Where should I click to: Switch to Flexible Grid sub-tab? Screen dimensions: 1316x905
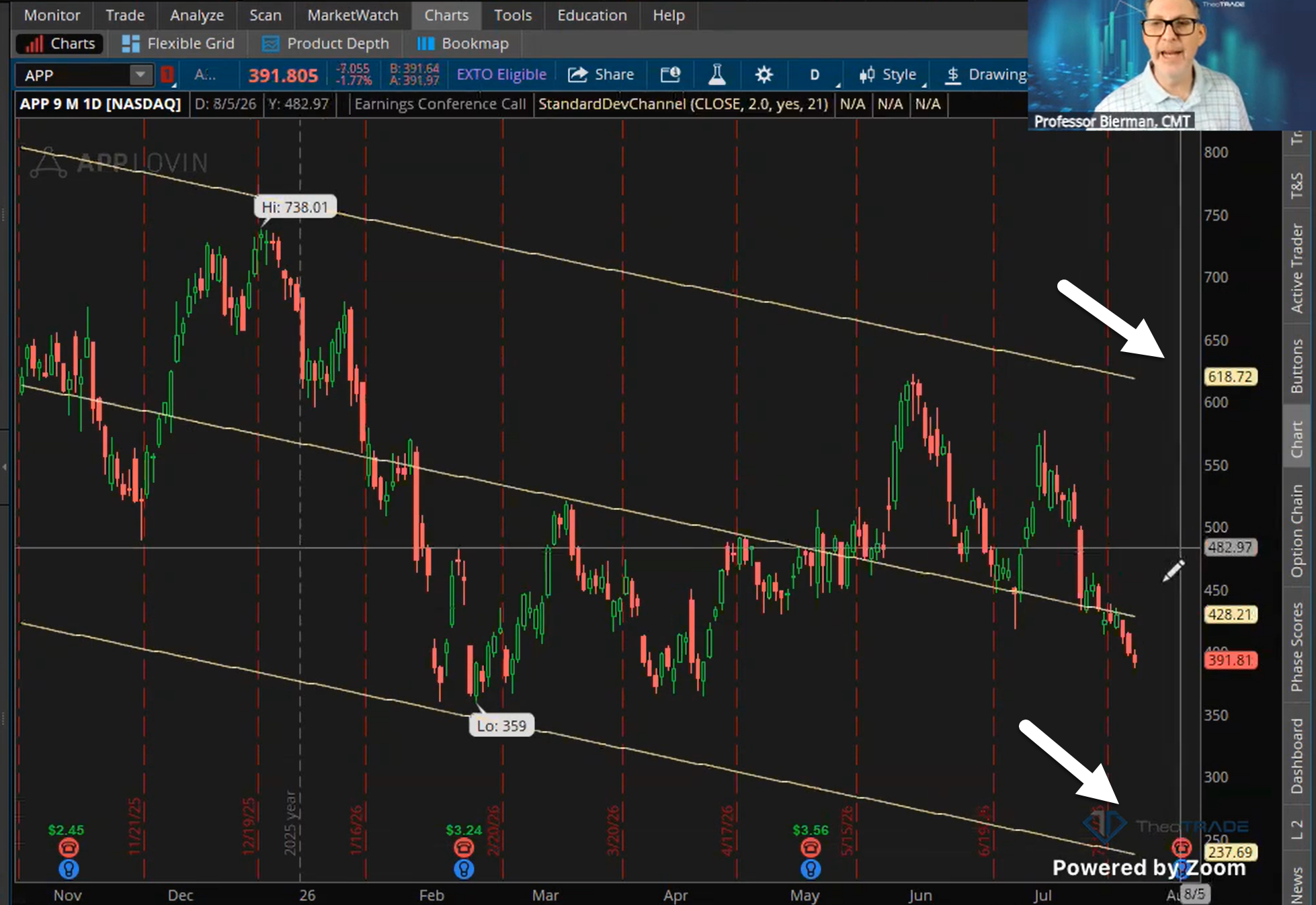pyautogui.click(x=178, y=44)
